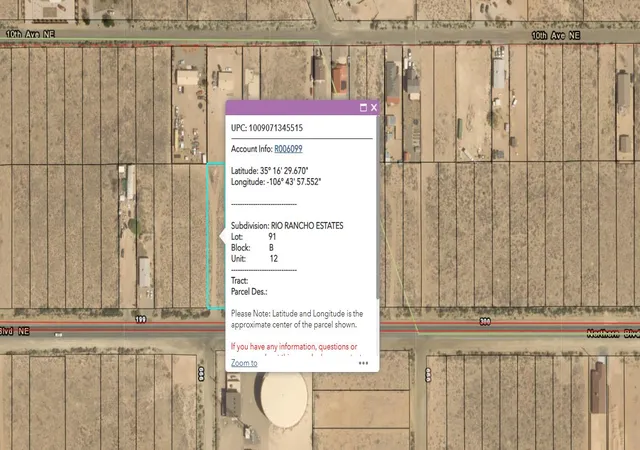Click the Block: B row
This screenshot has width=640, height=450.
(x=252, y=248)
